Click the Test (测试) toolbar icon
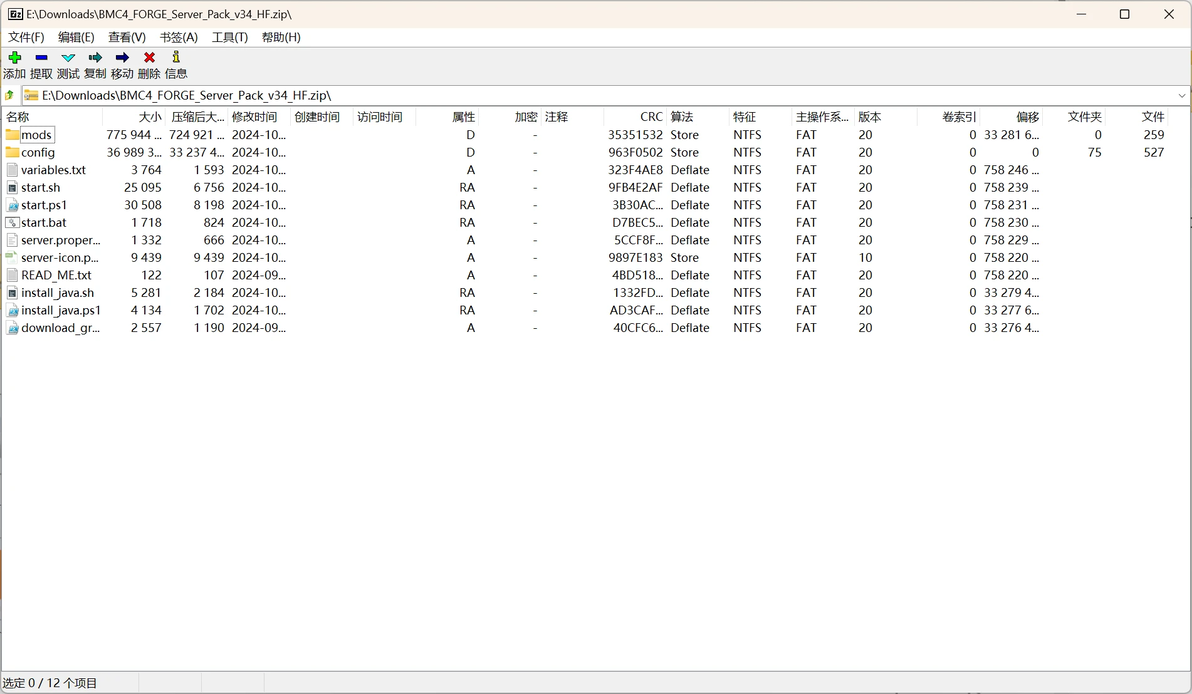The height and width of the screenshot is (694, 1192). coord(68,58)
